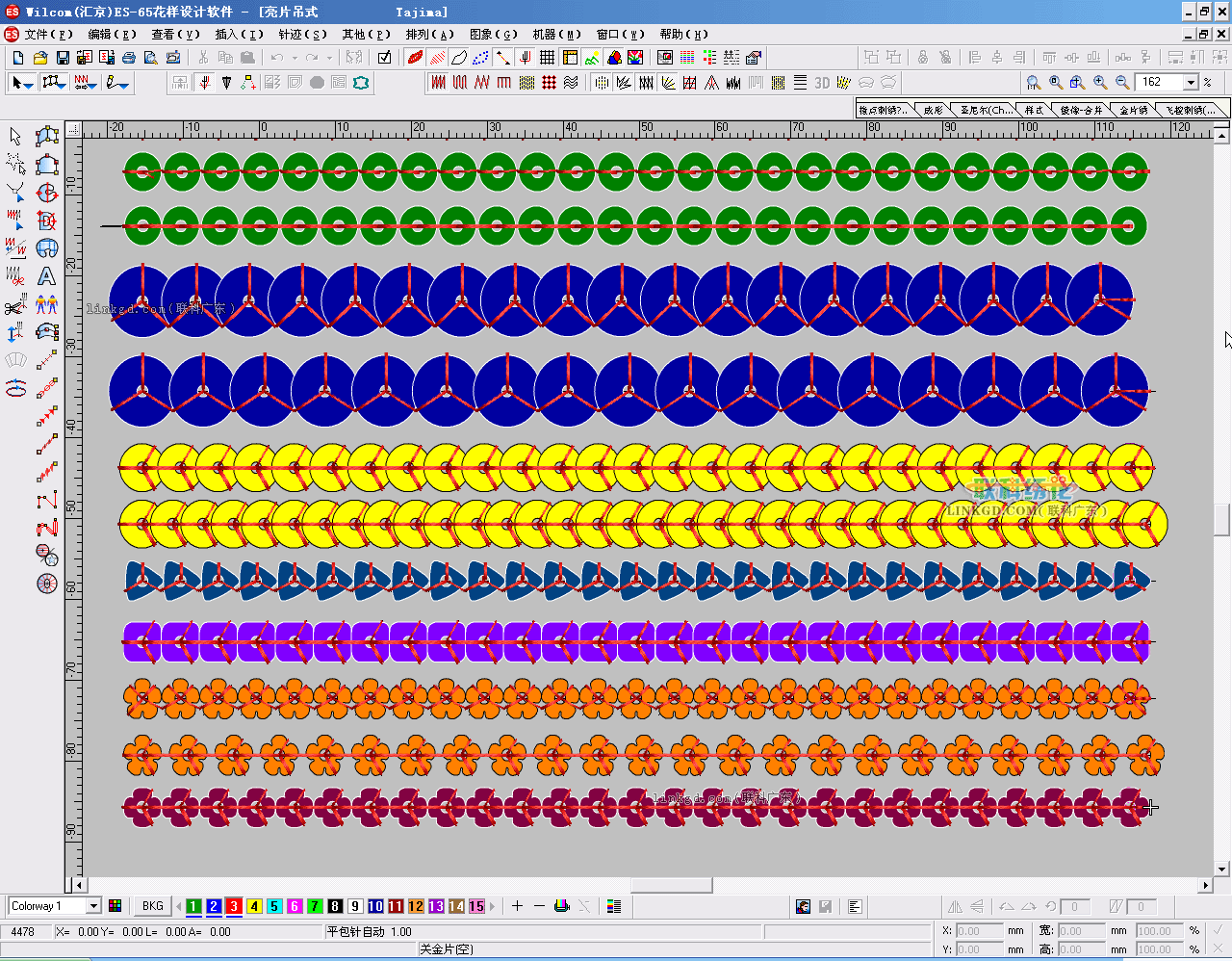
Task: Open the 针迹(S) menu
Action: point(302,34)
